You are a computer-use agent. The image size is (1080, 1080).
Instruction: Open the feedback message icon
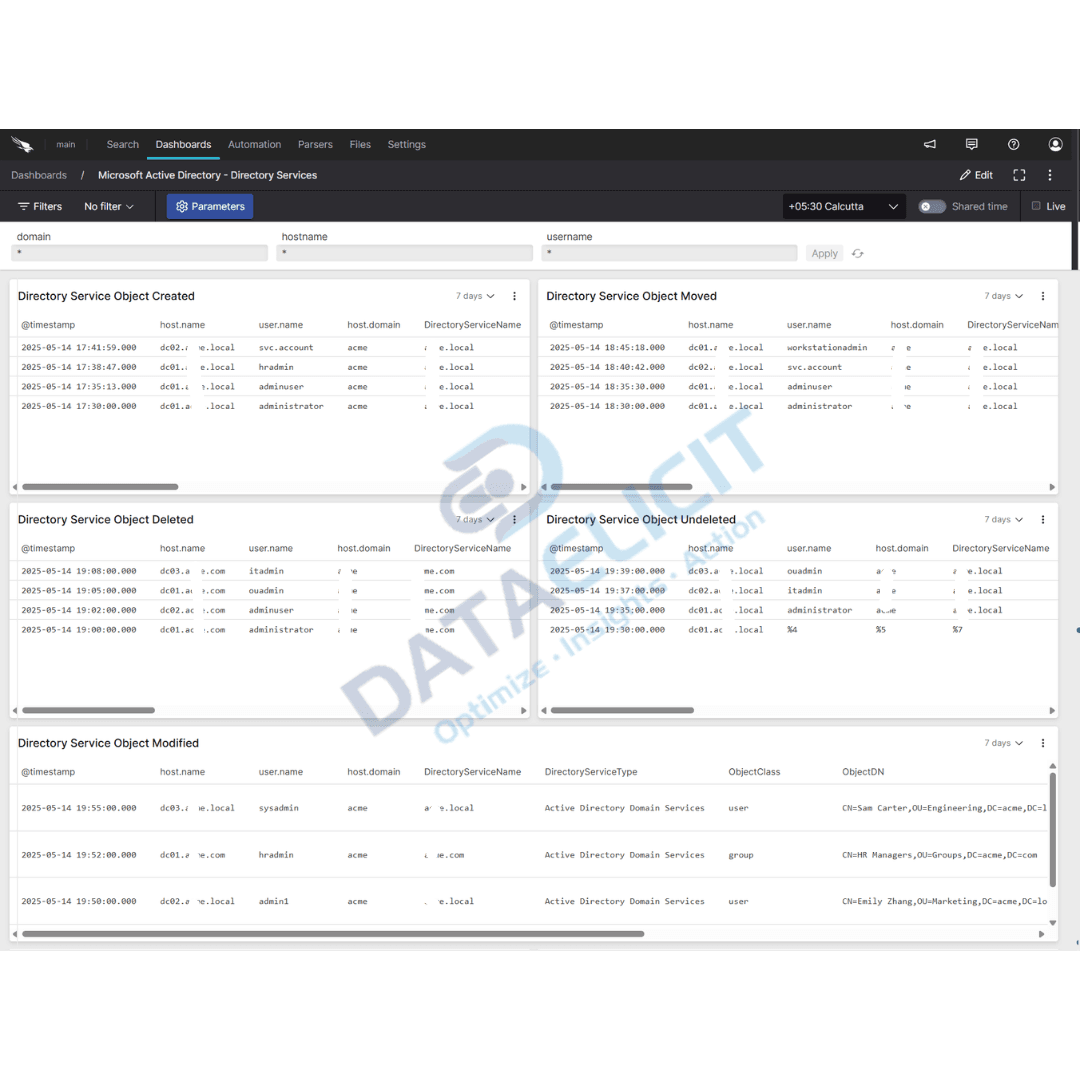[x=971, y=144]
